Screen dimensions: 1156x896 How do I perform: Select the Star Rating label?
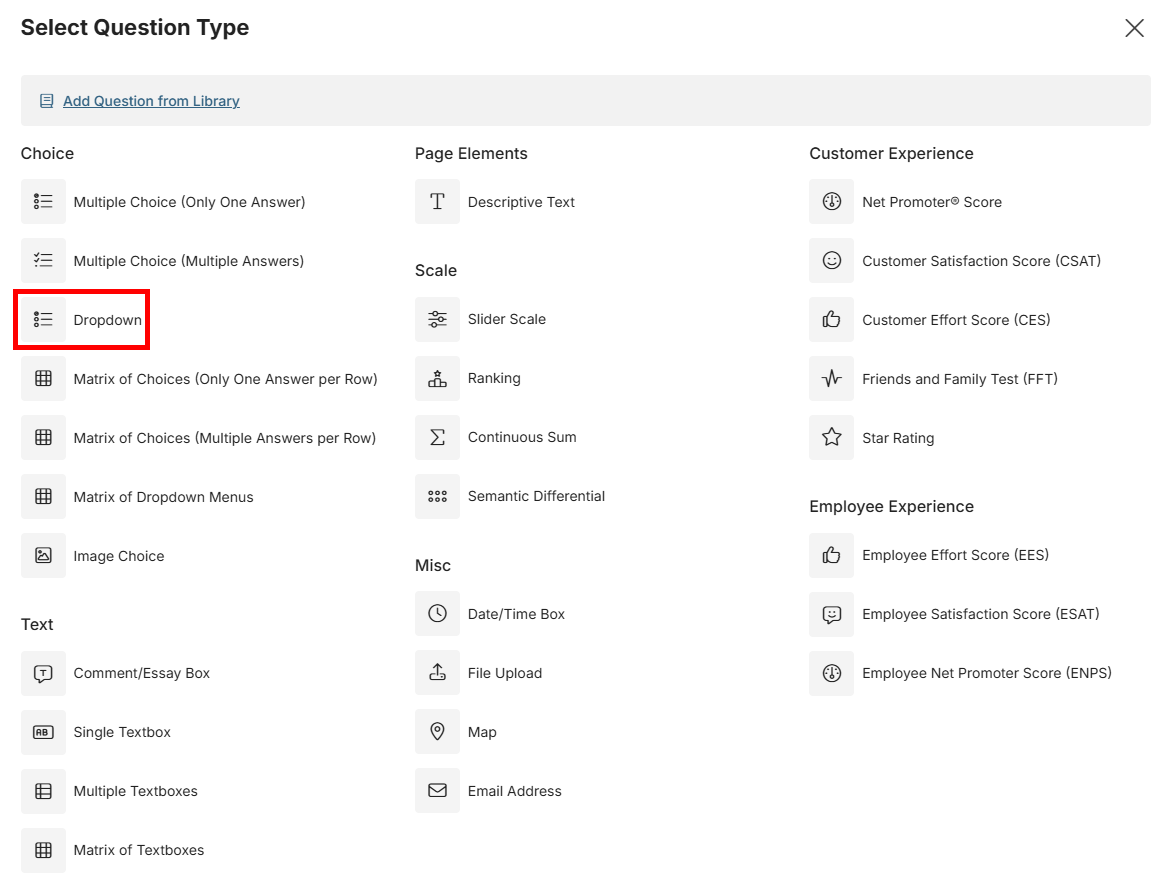[898, 438]
